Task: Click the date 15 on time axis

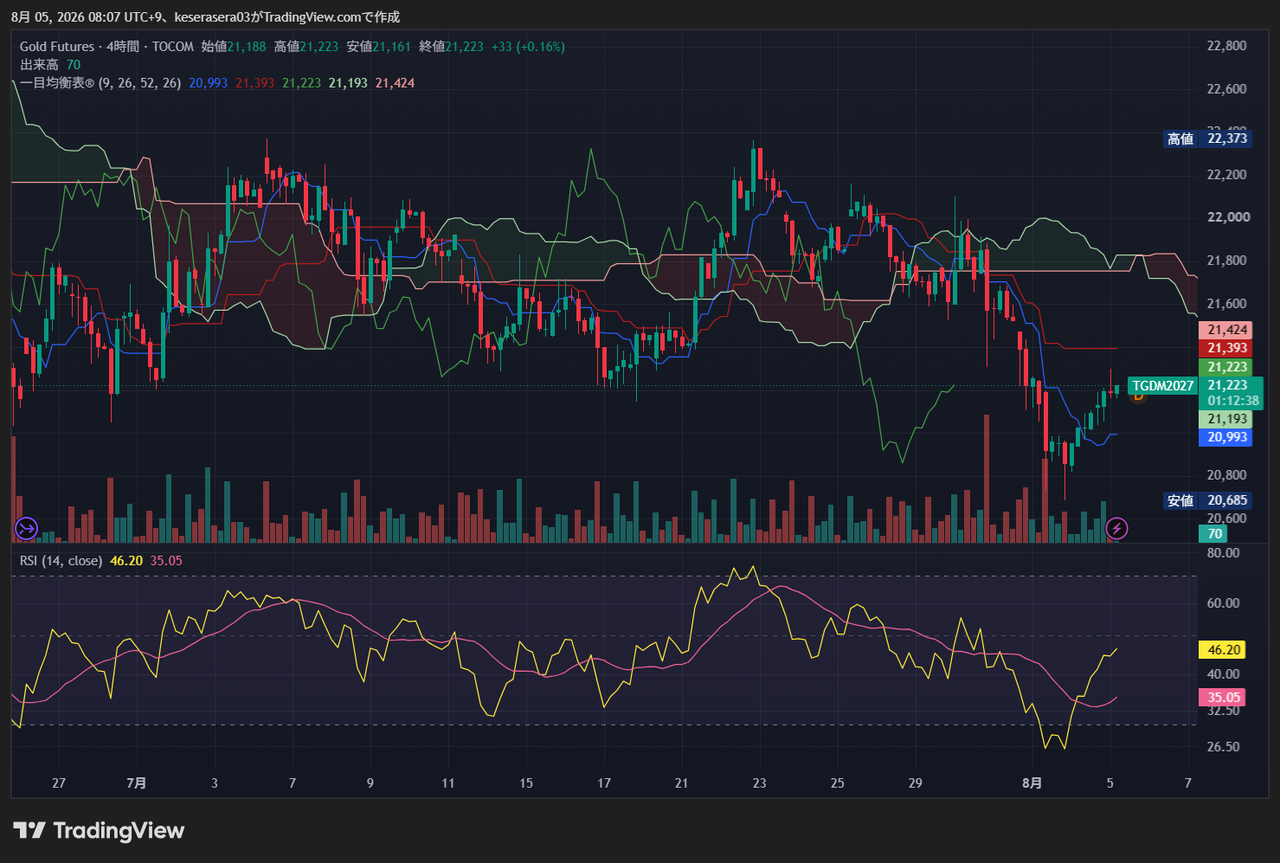Action: (x=526, y=783)
